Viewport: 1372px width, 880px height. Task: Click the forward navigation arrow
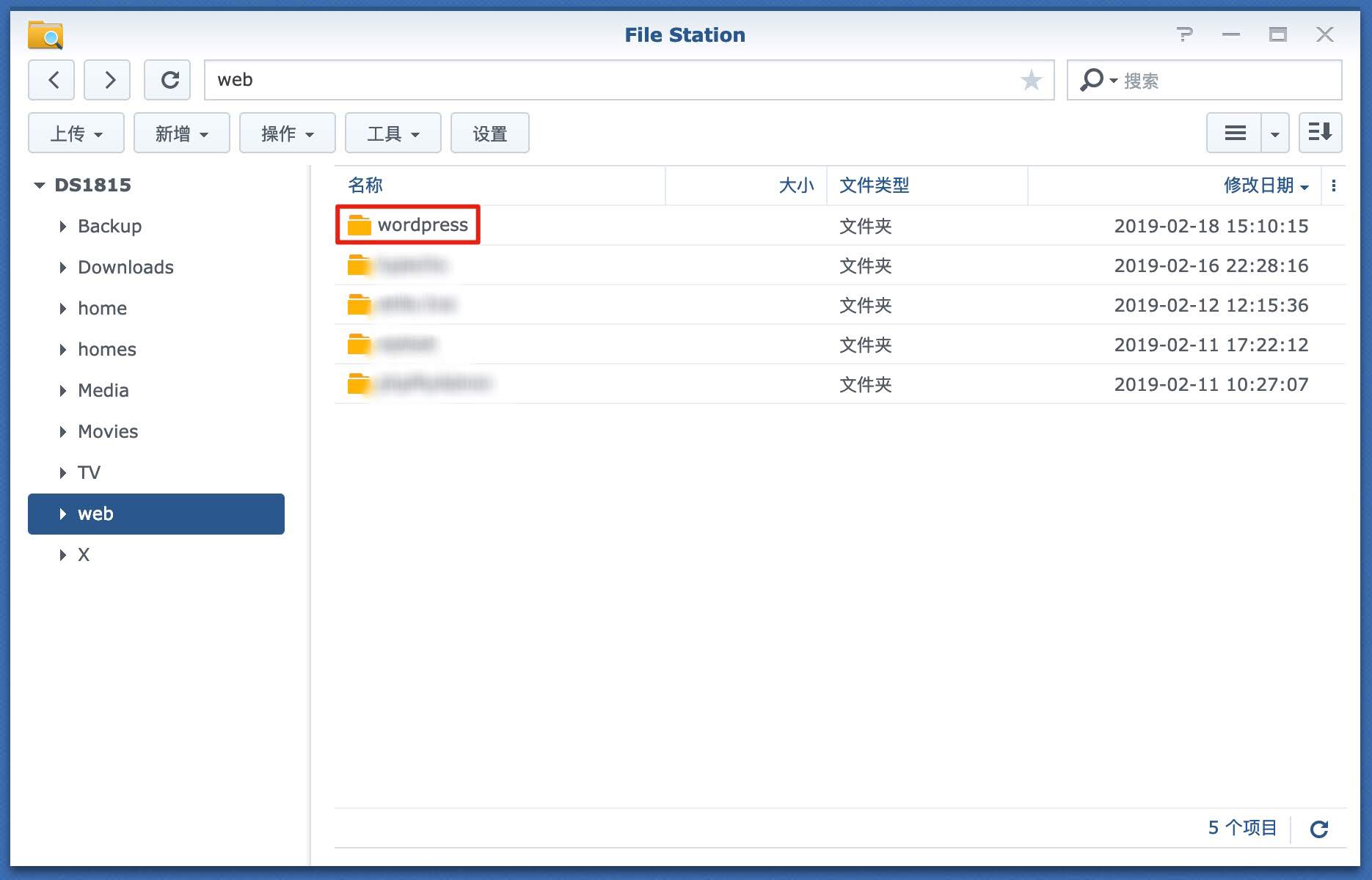(107, 80)
